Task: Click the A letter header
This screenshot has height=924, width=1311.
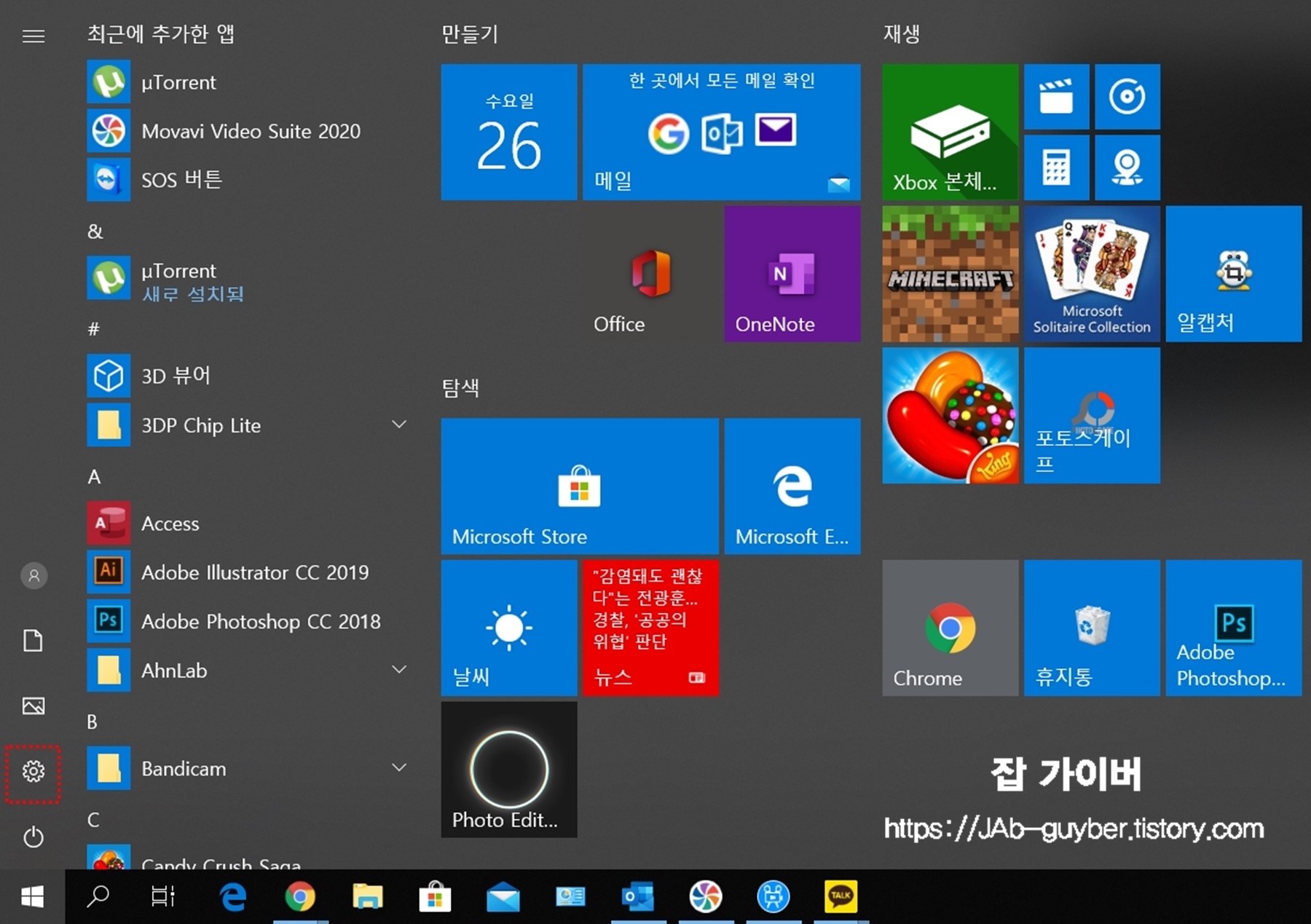Action: coord(95,477)
